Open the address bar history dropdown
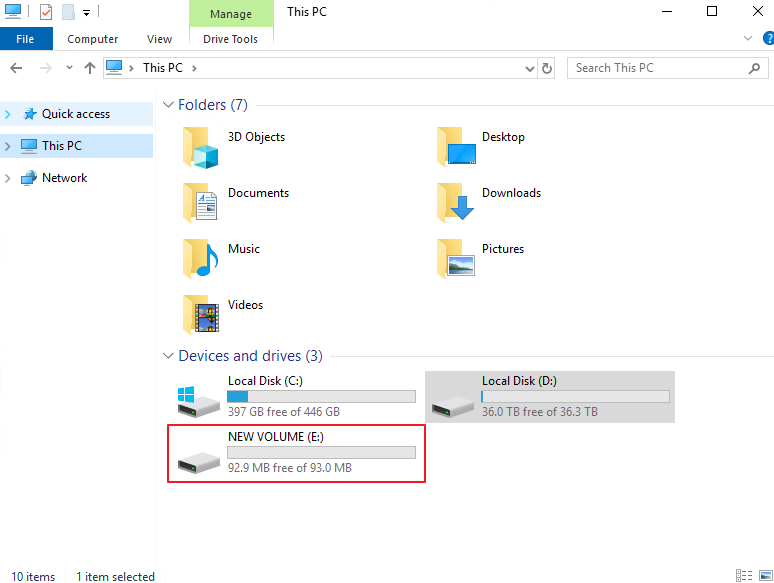 pyautogui.click(x=530, y=69)
